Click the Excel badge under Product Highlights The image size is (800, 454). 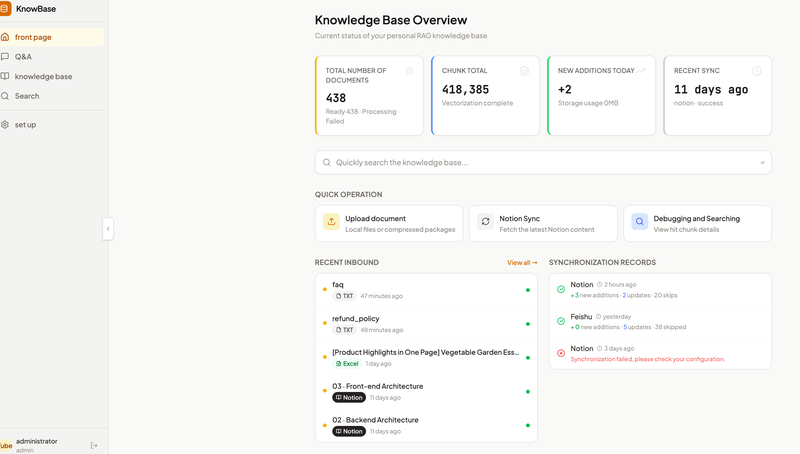pos(347,364)
